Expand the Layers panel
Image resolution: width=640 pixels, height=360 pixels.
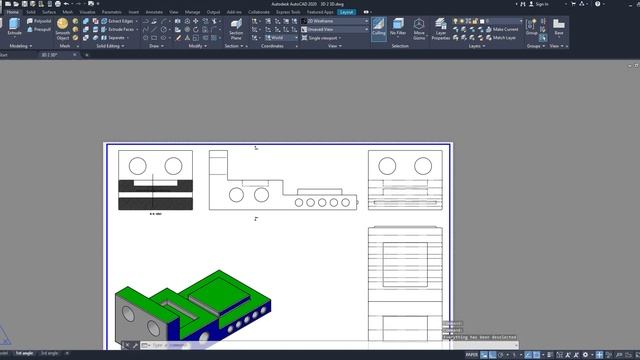(x=477, y=46)
